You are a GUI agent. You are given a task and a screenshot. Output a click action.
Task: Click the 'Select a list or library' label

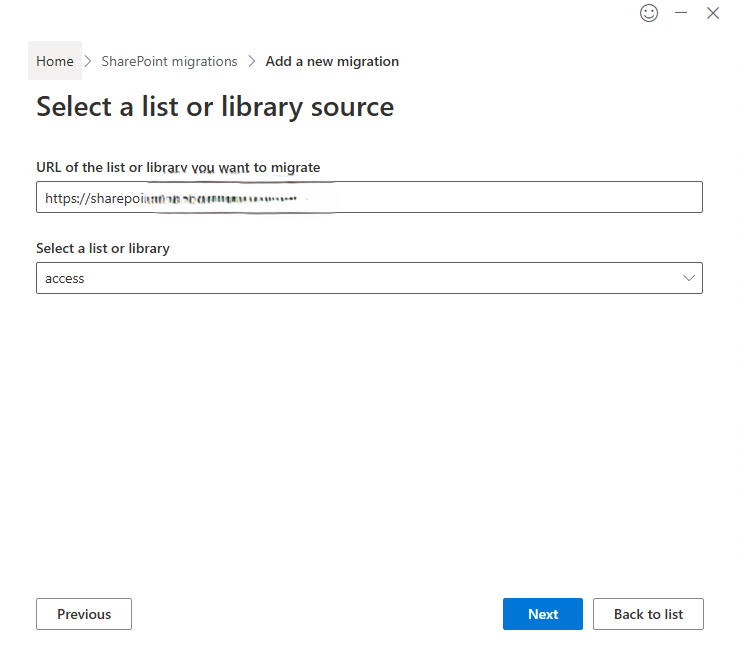tap(103, 248)
